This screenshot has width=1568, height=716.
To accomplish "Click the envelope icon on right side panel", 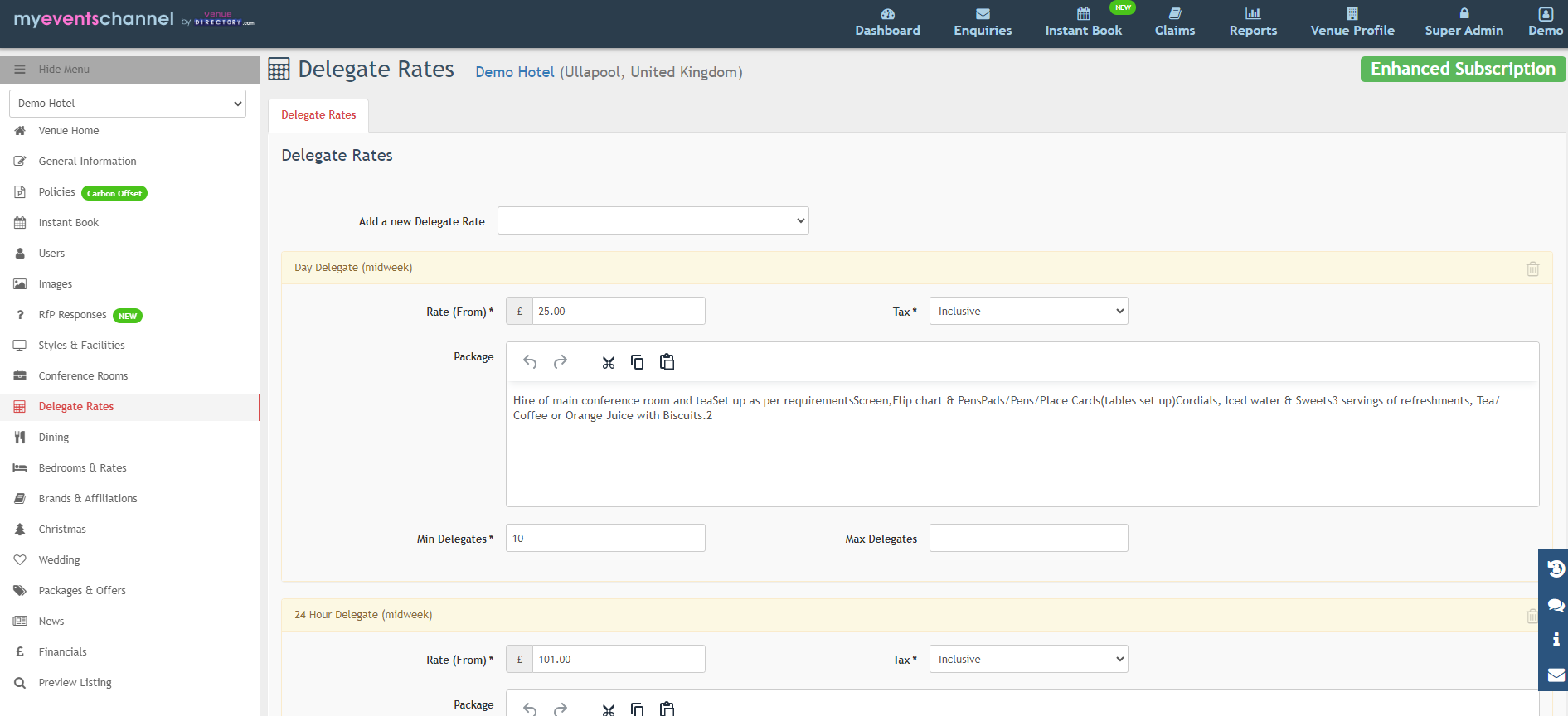I will coord(1556,675).
